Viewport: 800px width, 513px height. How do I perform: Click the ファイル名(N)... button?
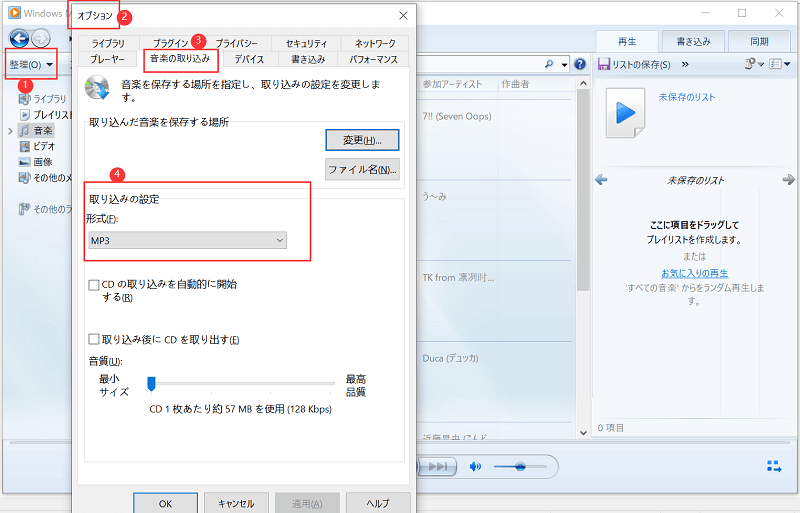point(362,169)
